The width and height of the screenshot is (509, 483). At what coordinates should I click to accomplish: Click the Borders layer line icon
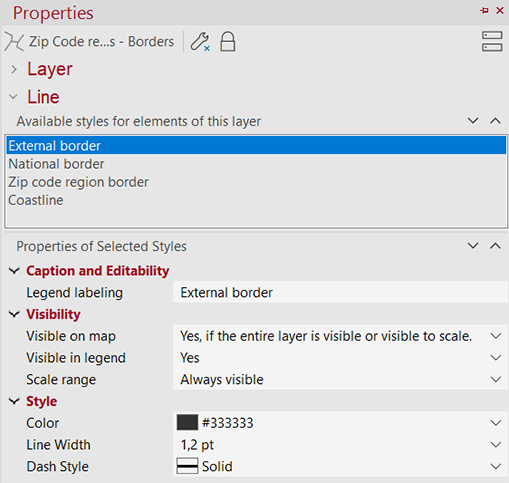point(14,42)
